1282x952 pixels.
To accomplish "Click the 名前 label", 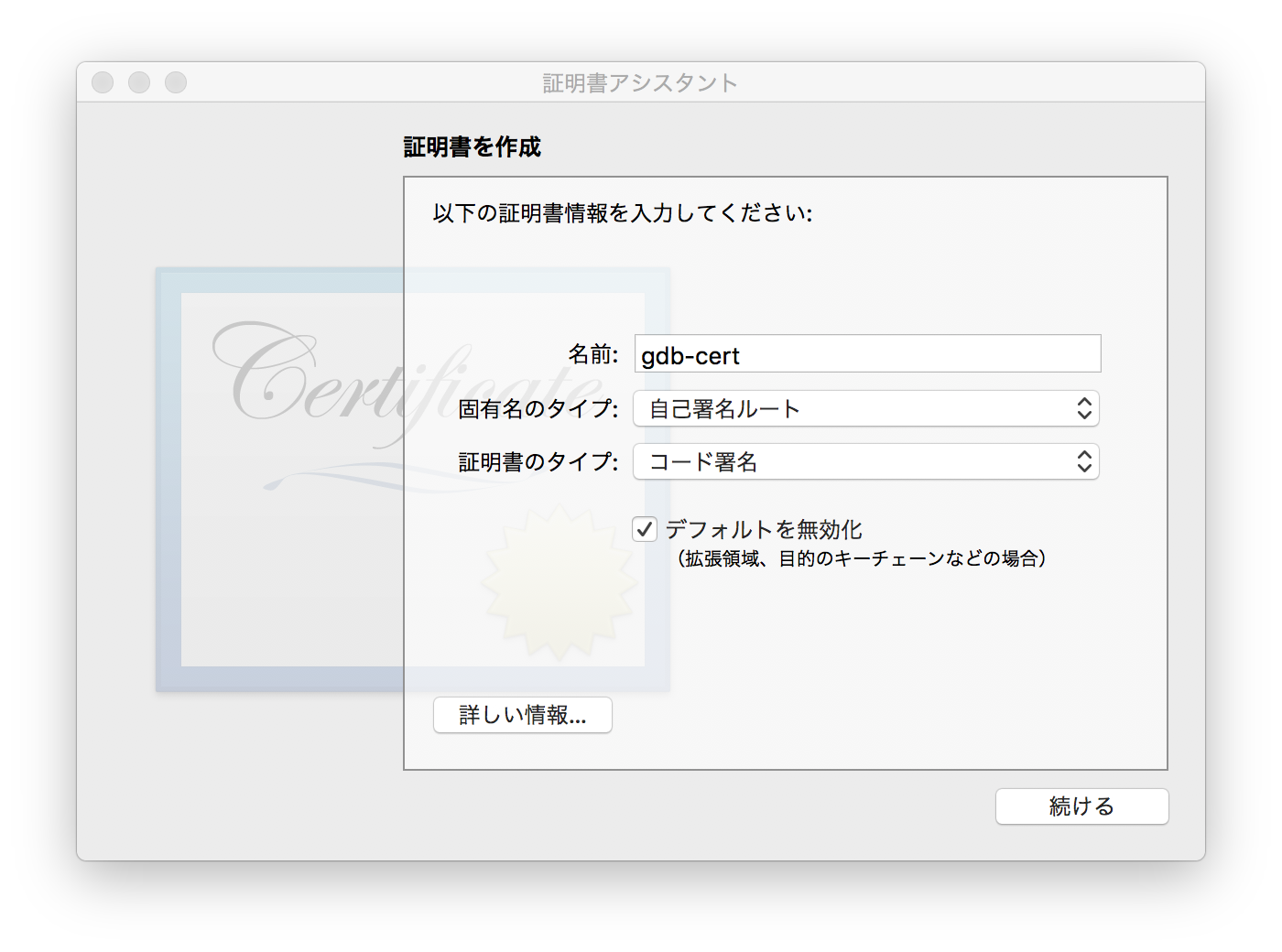I will (x=592, y=354).
